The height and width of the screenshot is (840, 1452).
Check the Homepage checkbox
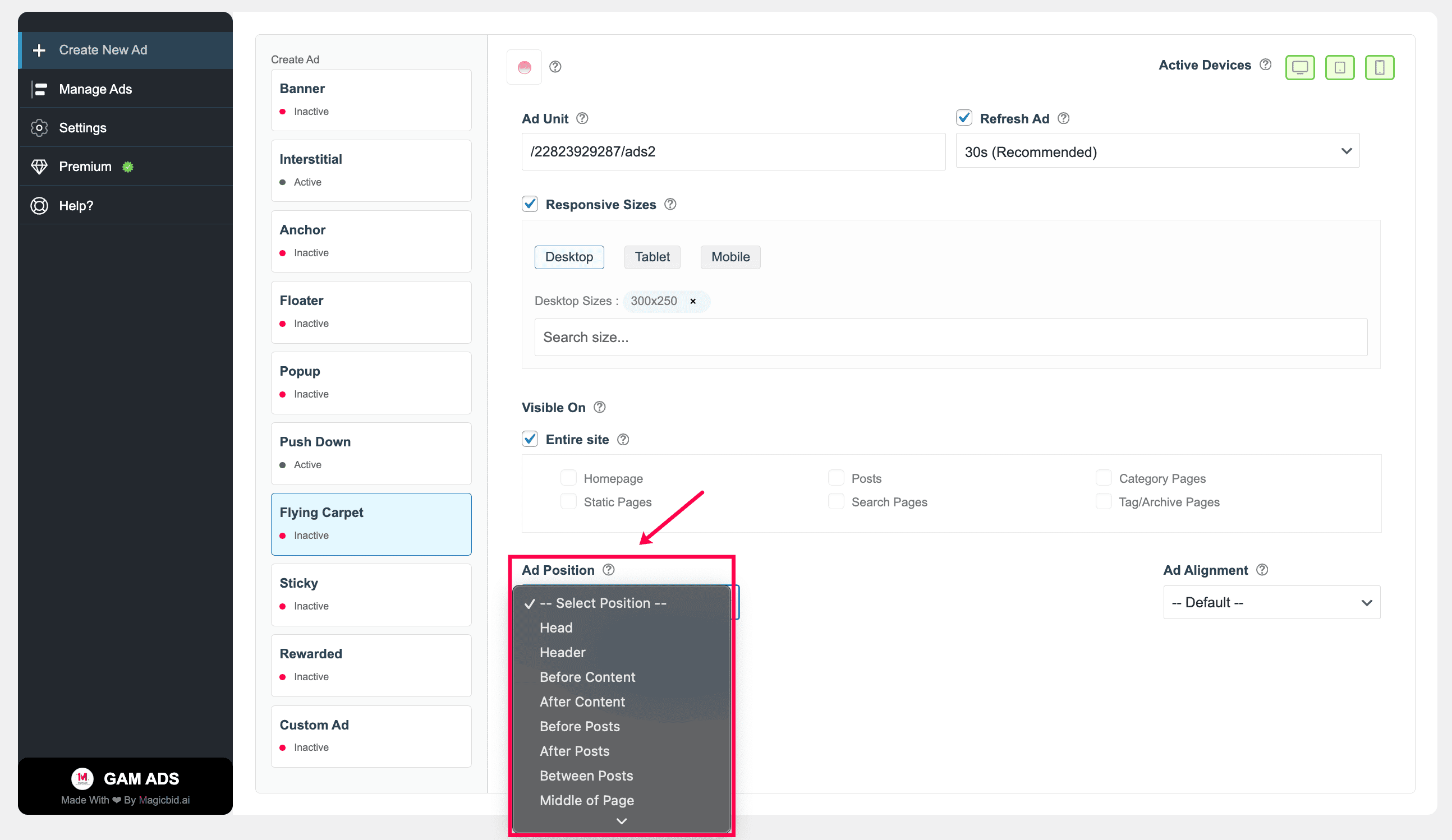click(568, 478)
